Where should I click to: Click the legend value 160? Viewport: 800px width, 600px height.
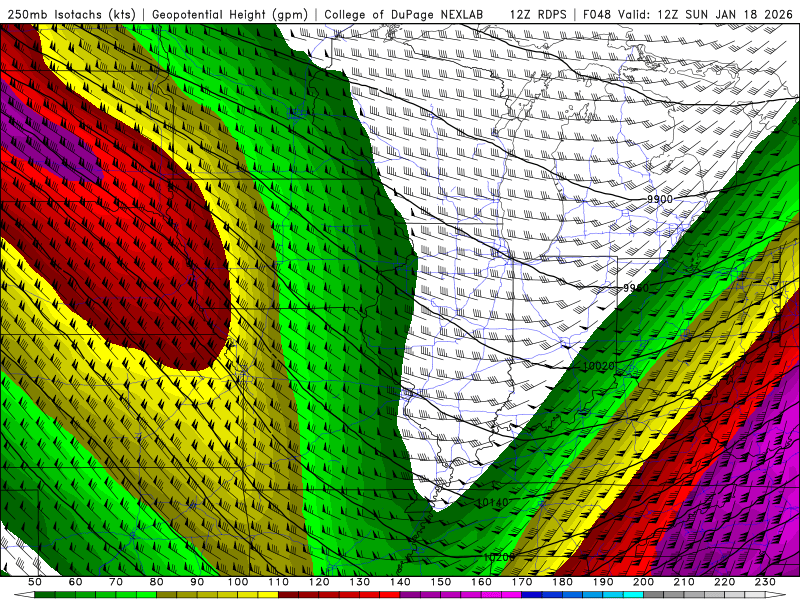pyautogui.click(x=481, y=582)
